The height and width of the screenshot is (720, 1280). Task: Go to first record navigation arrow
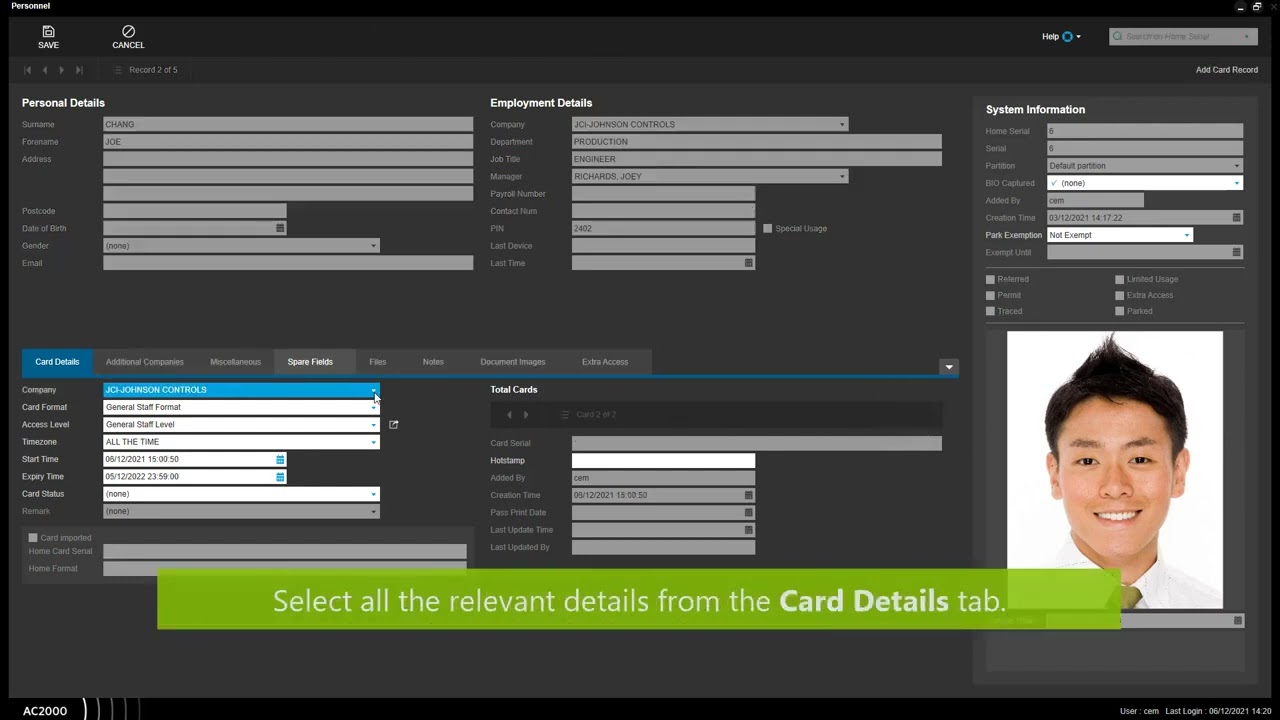[27, 70]
